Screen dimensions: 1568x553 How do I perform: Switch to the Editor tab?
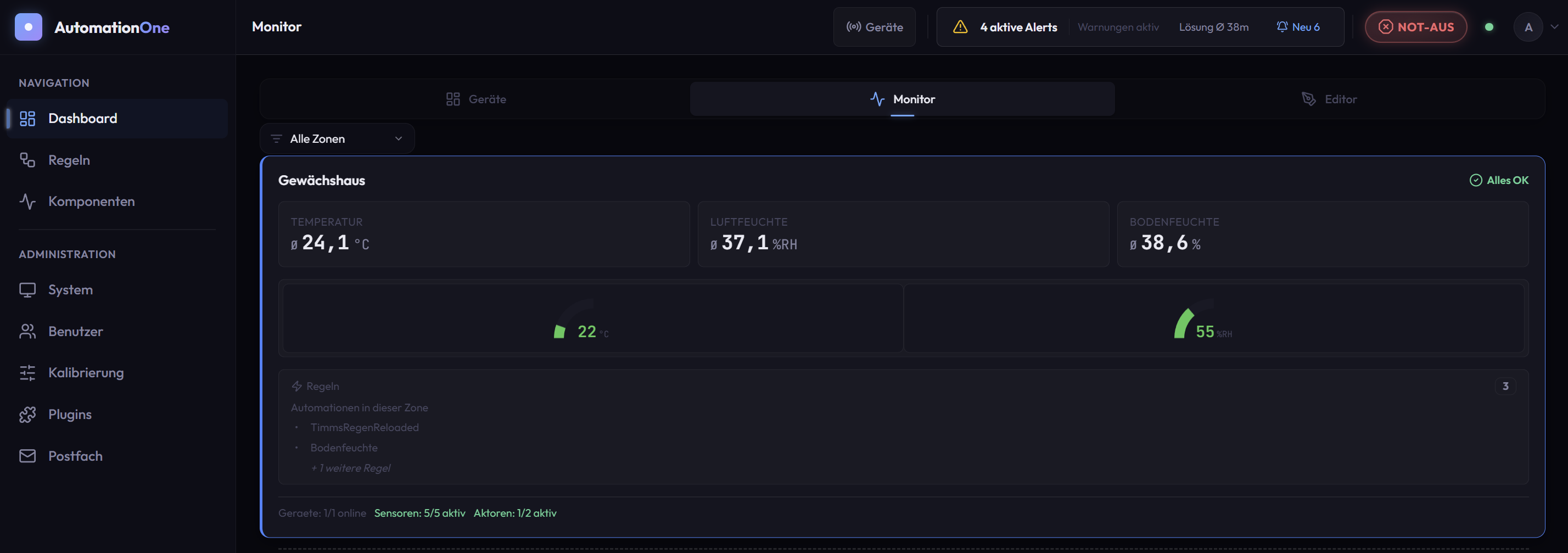coord(1329,99)
